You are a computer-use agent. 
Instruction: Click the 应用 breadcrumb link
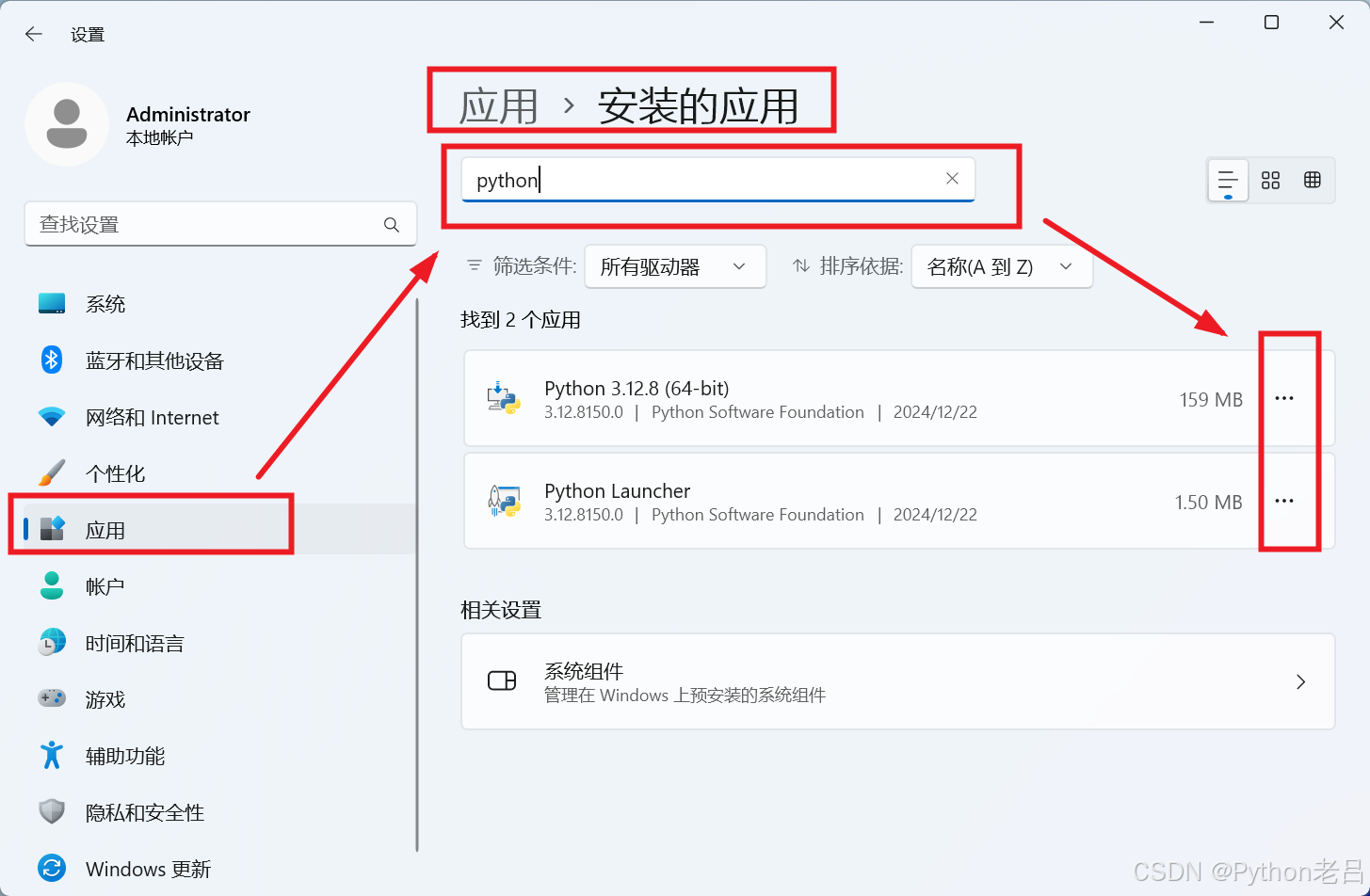[x=498, y=105]
